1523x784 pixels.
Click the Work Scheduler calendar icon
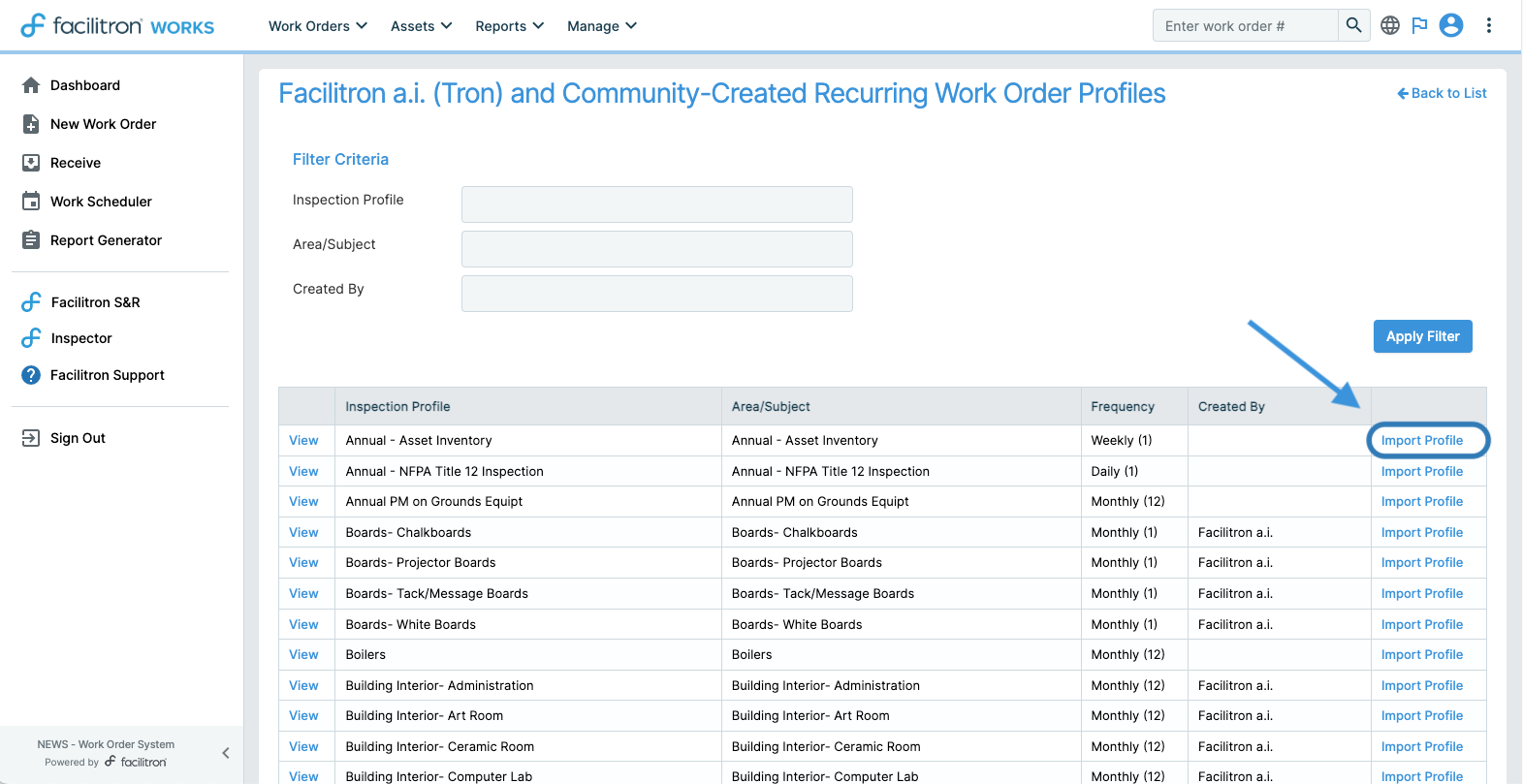point(31,202)
